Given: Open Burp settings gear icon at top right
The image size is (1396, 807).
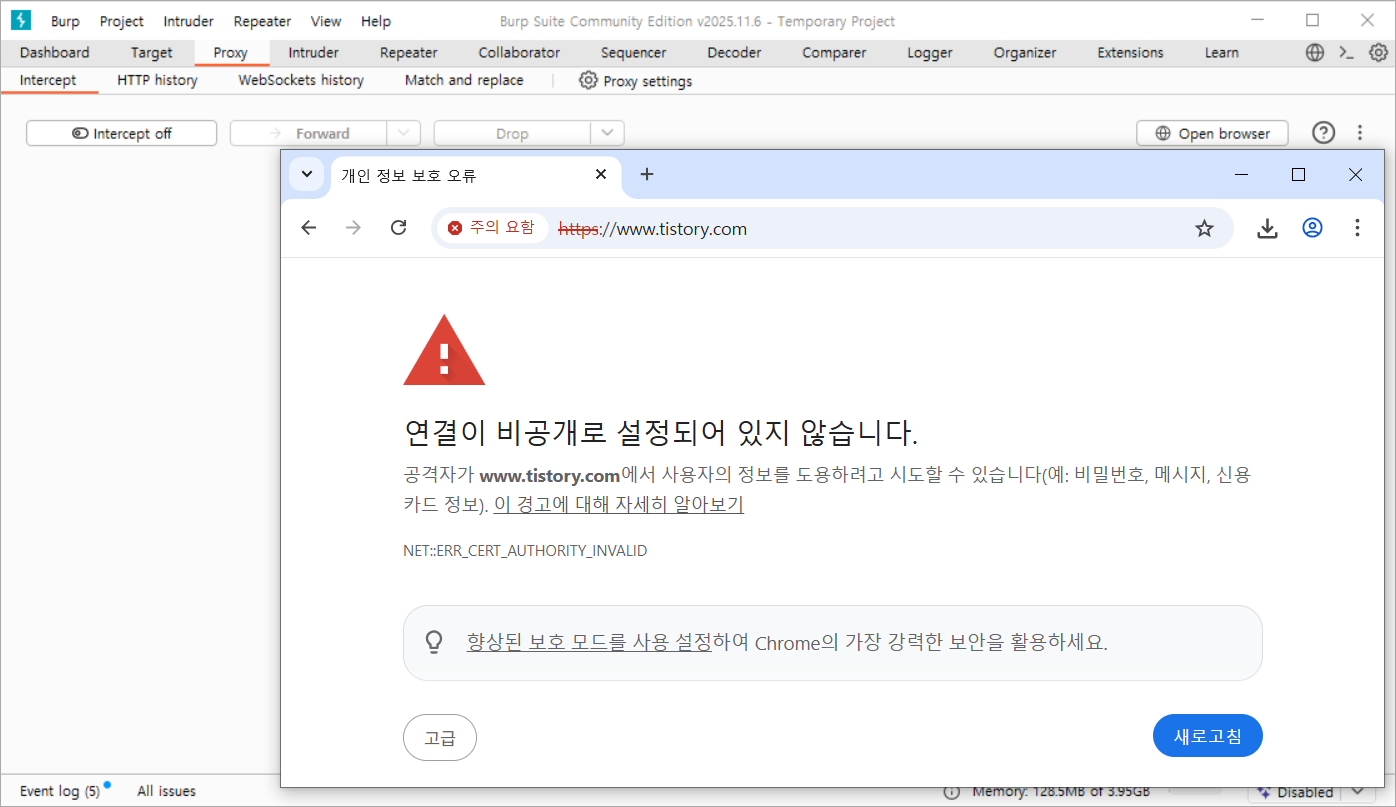Looking at the screenshot, I should [x=1378, y=53].
